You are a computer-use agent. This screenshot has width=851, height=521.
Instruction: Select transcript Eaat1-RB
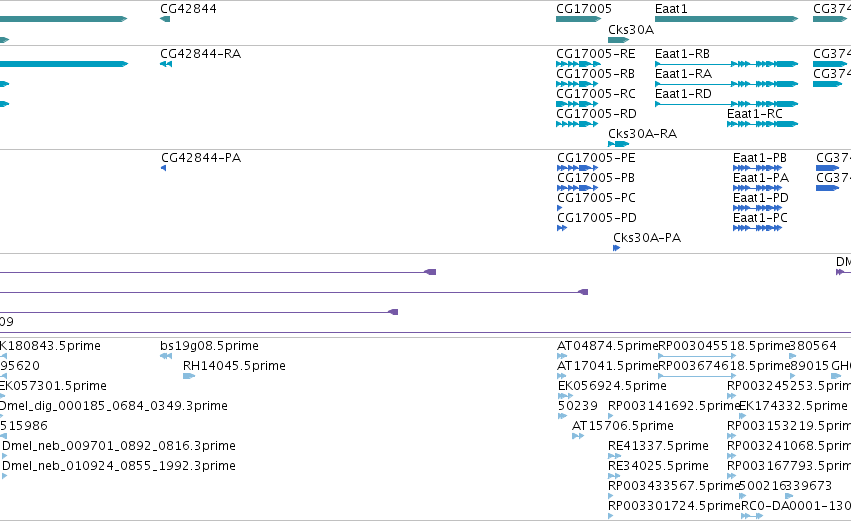click(682, 54)
